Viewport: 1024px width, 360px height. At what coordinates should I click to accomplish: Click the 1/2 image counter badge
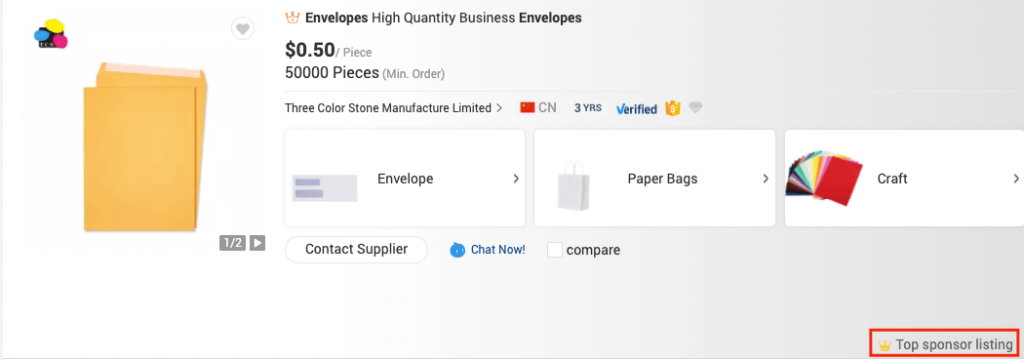(233, 243)
